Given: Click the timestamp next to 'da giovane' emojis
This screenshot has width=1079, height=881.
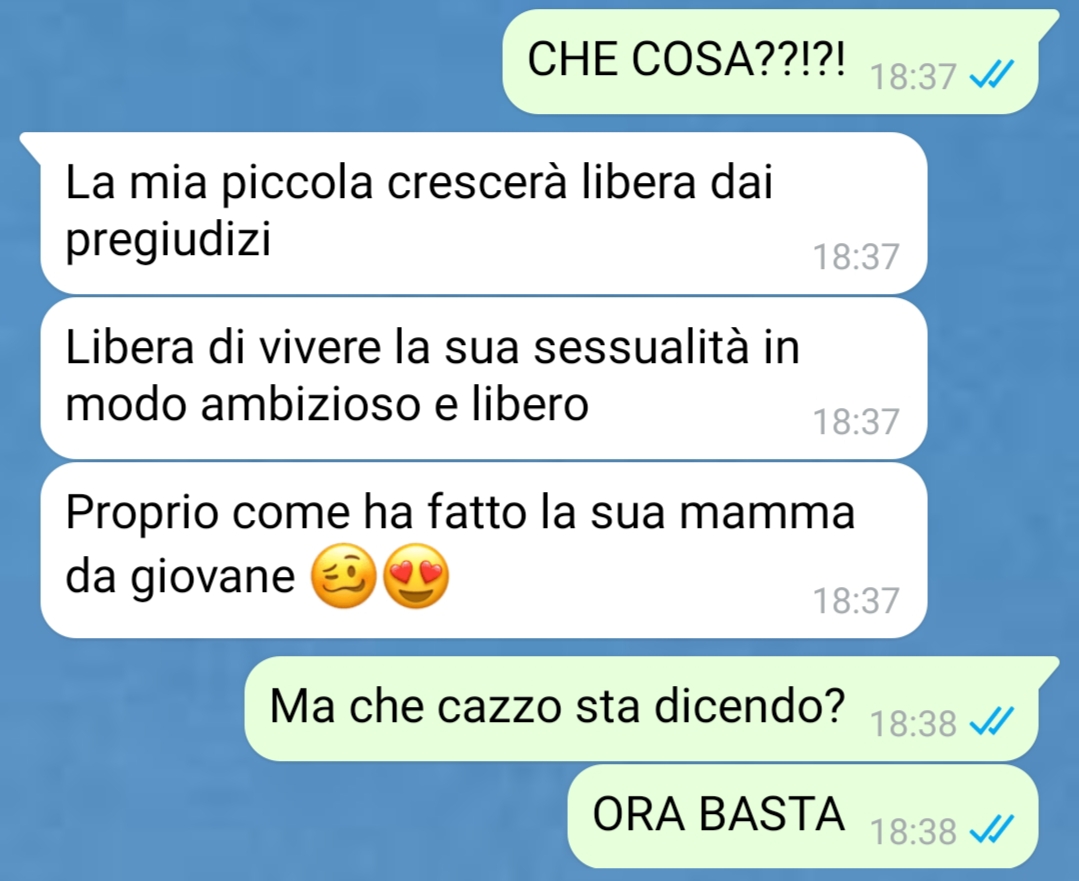Looking at the screenshot, I should 856,601.
